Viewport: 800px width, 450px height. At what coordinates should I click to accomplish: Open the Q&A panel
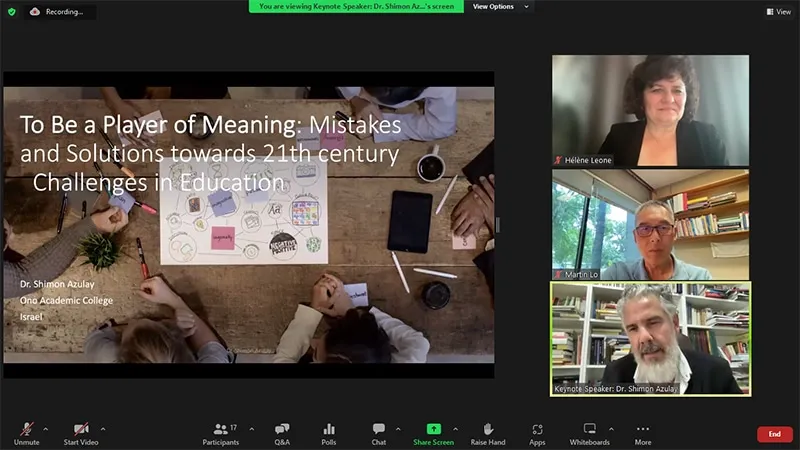pyautogui.click(x=282, y=432)
